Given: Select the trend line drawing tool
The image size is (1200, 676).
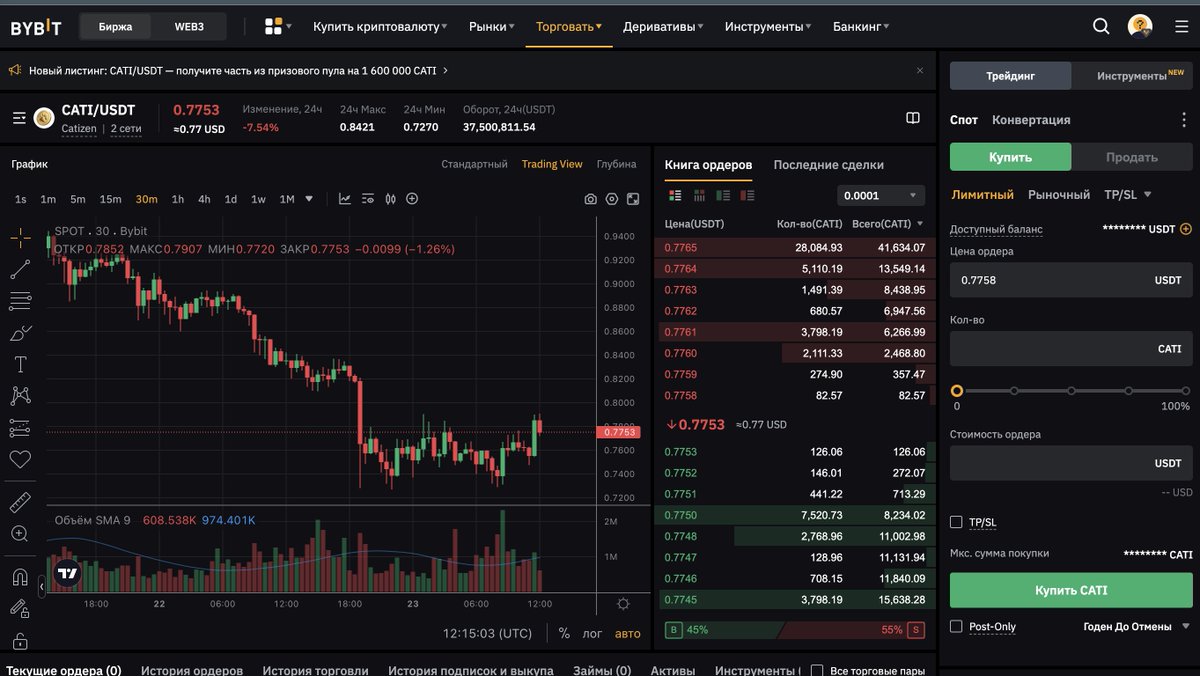Looking at the screenshot, I should tap(20, 269).
